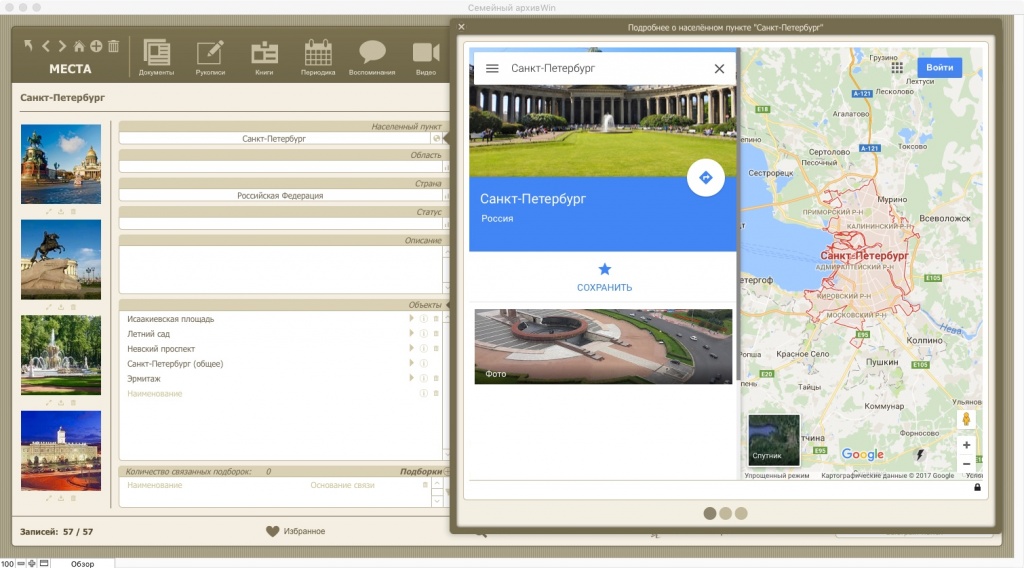
Task: Switch the map to Спутник view
Action: tap(774, 440)
